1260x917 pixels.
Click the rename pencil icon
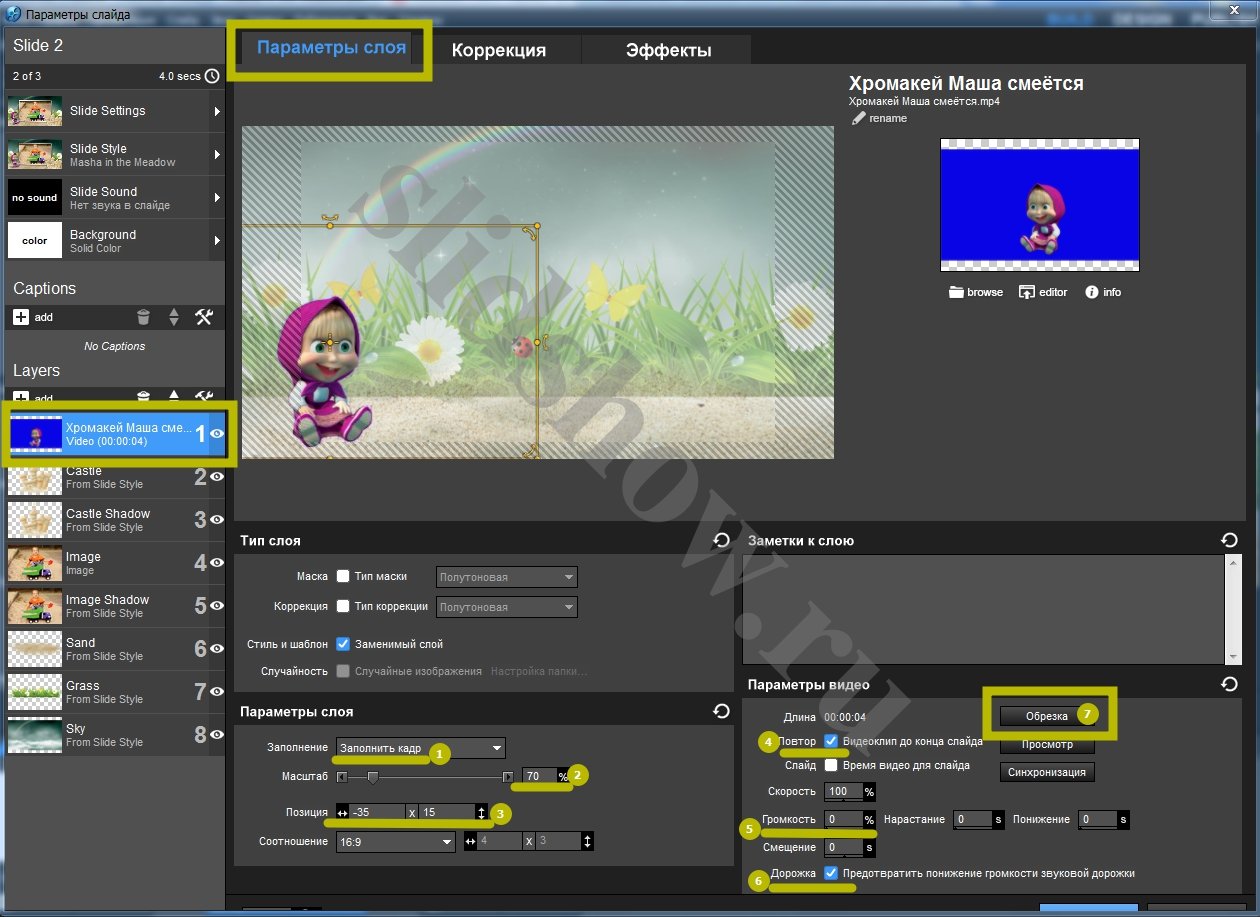(x=858, y=118)
